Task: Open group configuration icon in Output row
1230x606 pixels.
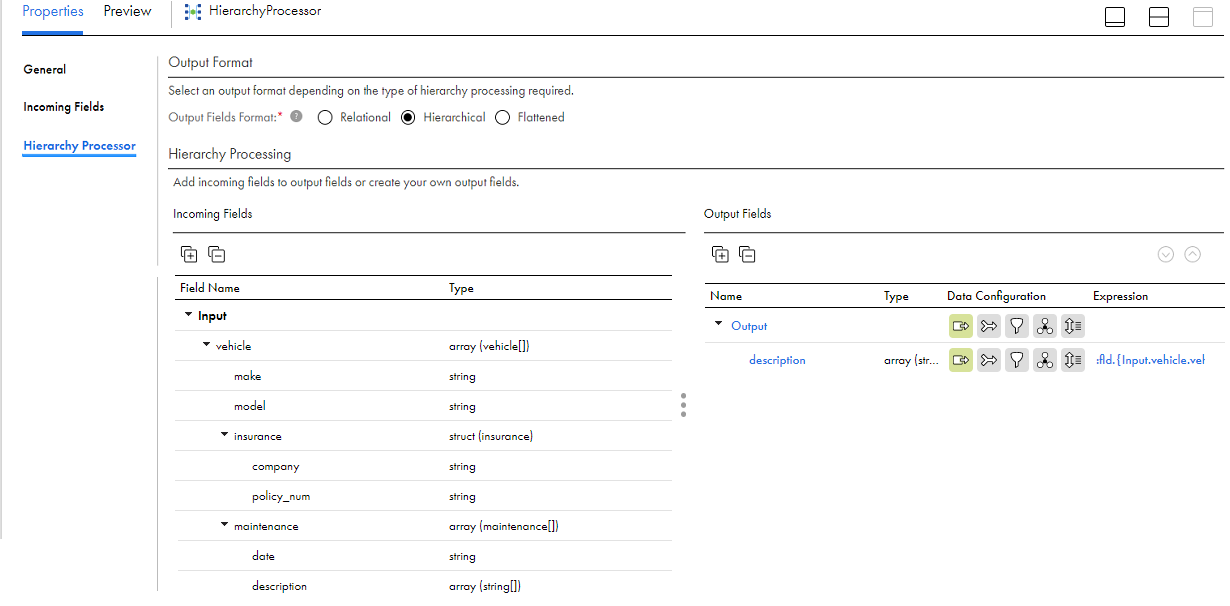Action: click(1045, 326)
